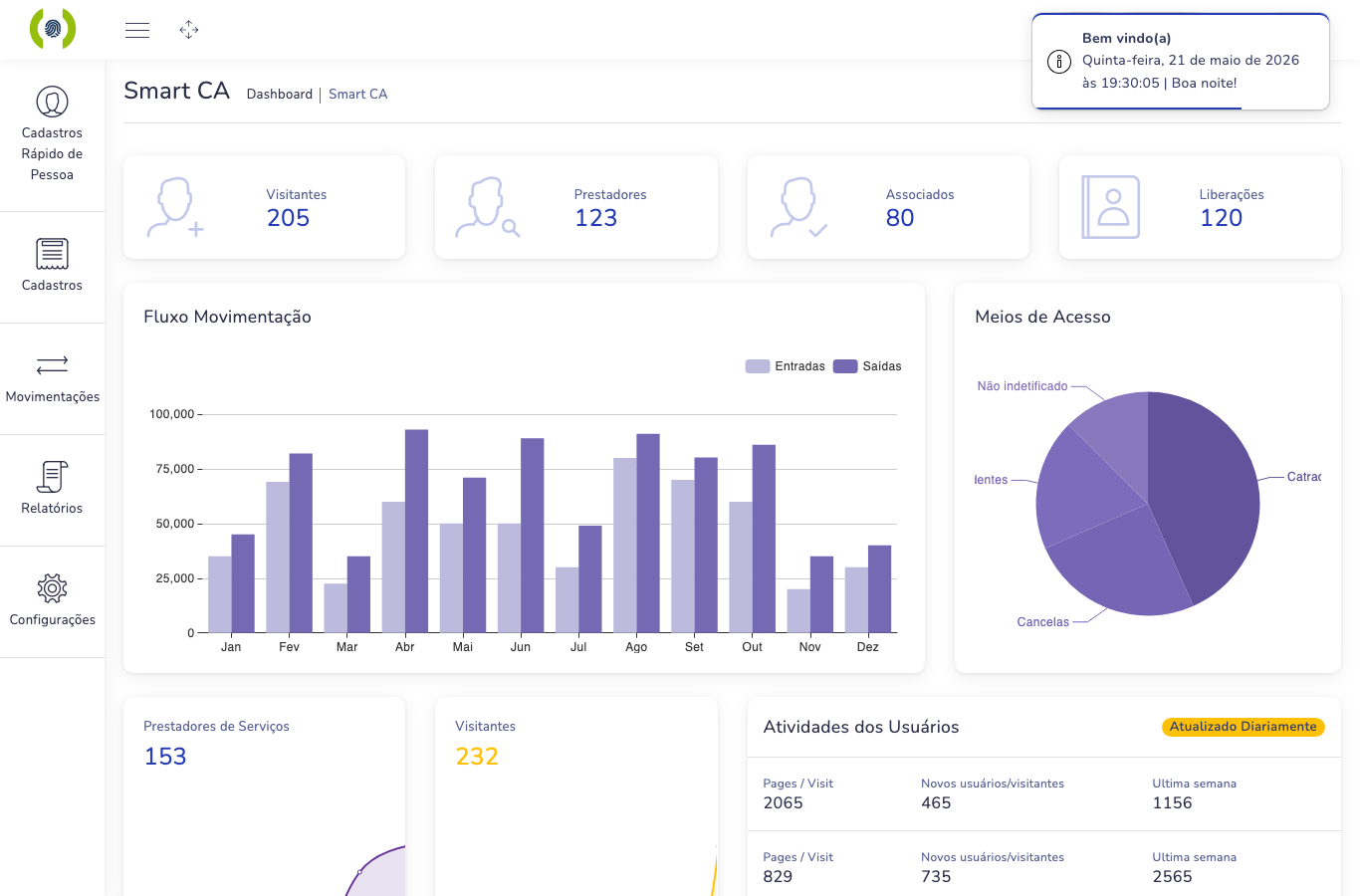Click the Prestadores count 123

tap(595, 218)
